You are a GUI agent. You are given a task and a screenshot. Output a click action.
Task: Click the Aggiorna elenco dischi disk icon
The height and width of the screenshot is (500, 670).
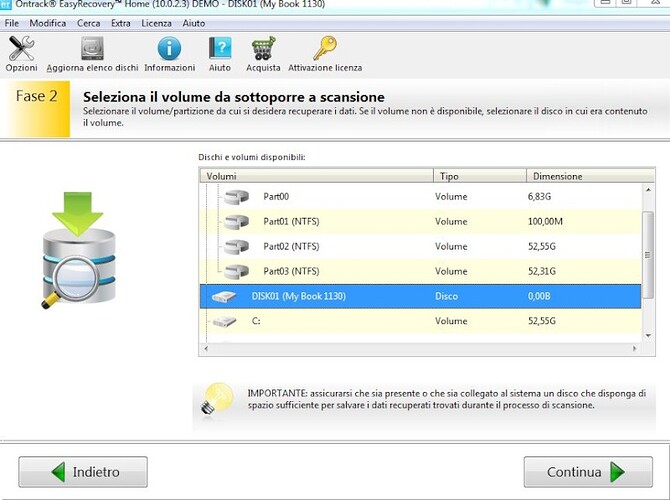(x=92, y=48)
